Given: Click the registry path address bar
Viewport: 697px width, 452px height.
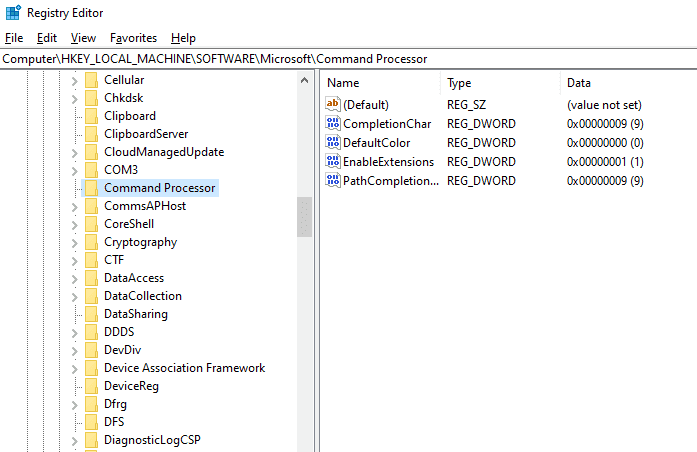Looking at the screenshot, I should point(348,59).
